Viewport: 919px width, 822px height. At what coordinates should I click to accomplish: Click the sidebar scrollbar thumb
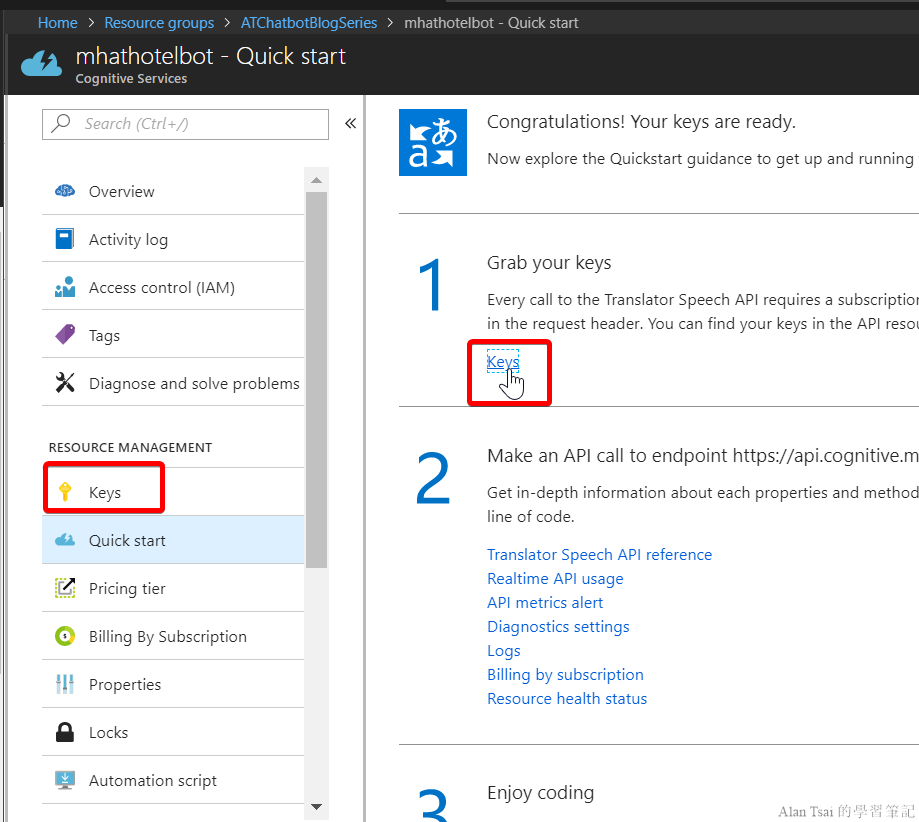pos(316,380)
